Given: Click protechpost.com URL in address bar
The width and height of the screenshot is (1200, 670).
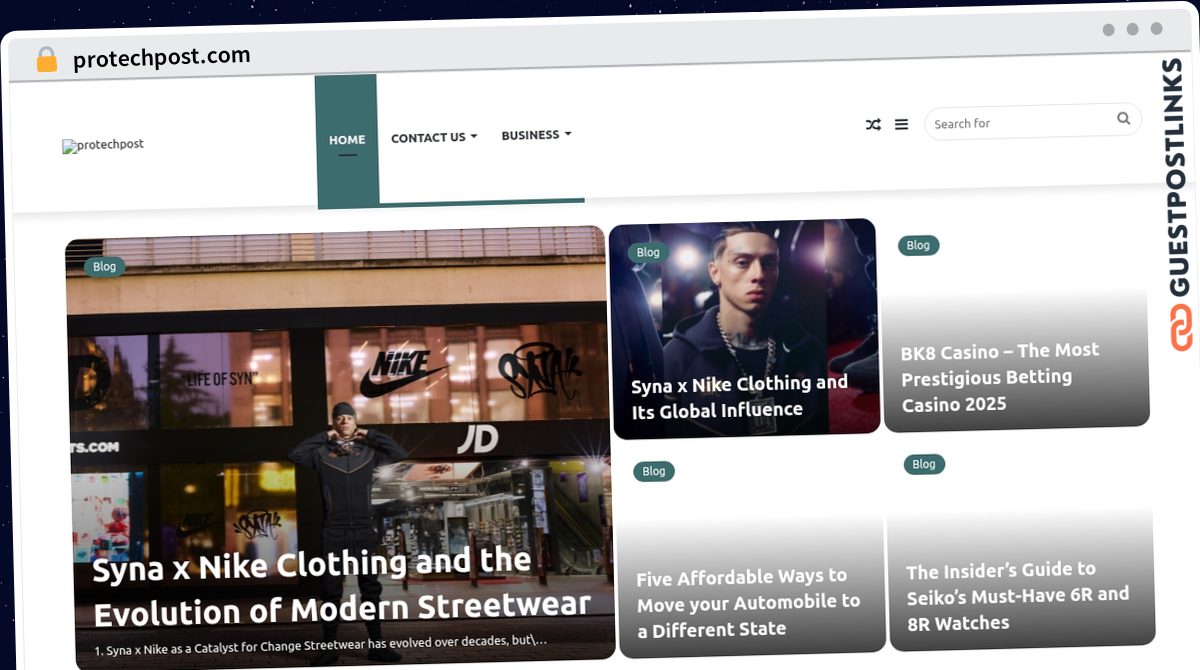Looking at the screenshot, I should click(x=162, y=58).
